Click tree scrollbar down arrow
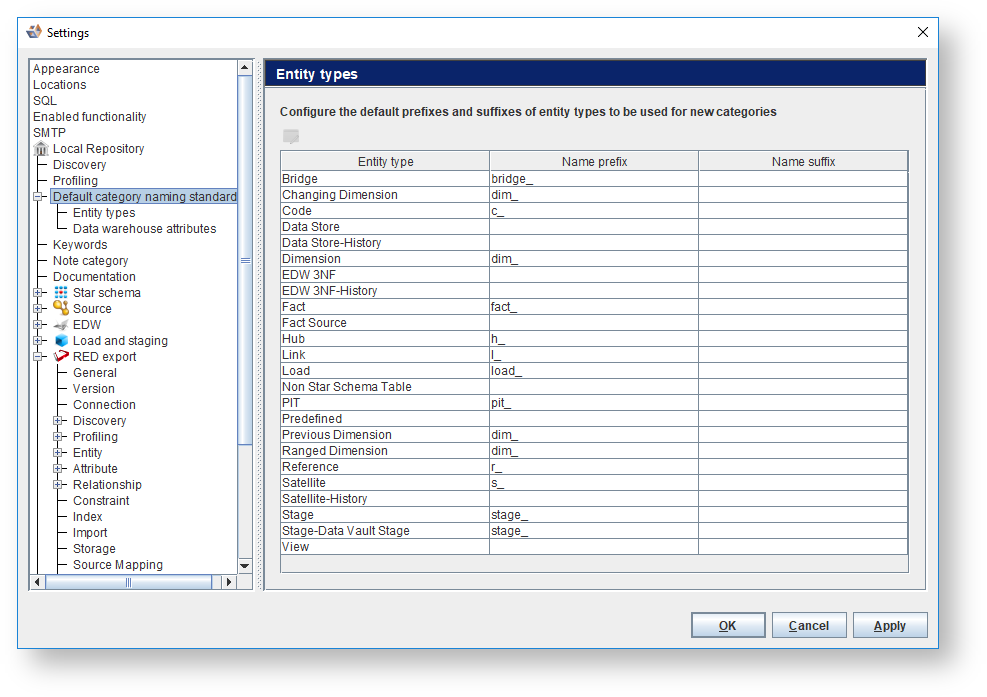This screenshot has height=697, width=987. pos(245,565)
